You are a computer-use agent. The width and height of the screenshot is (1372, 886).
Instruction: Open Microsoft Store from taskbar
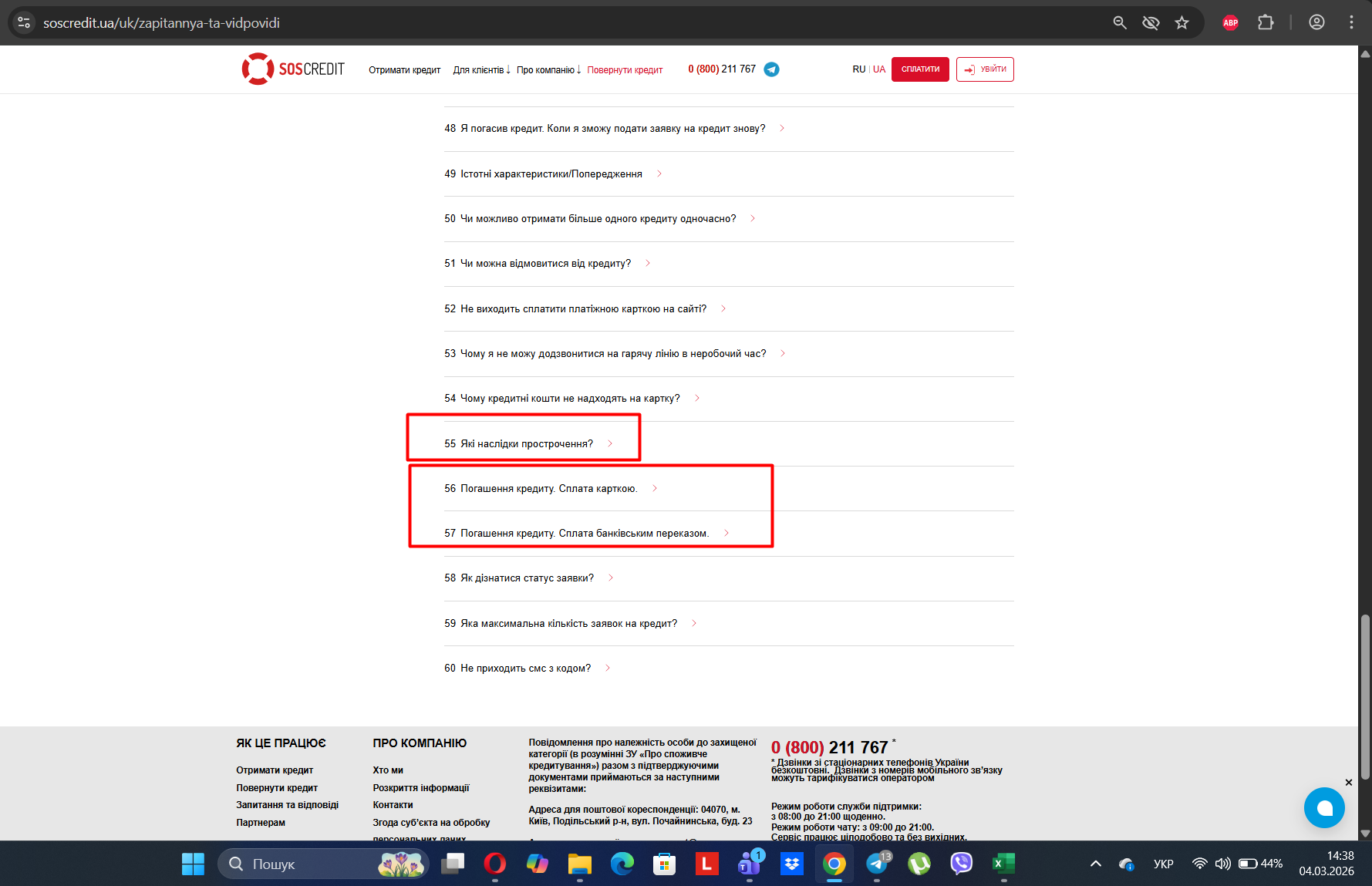point(665,864)
